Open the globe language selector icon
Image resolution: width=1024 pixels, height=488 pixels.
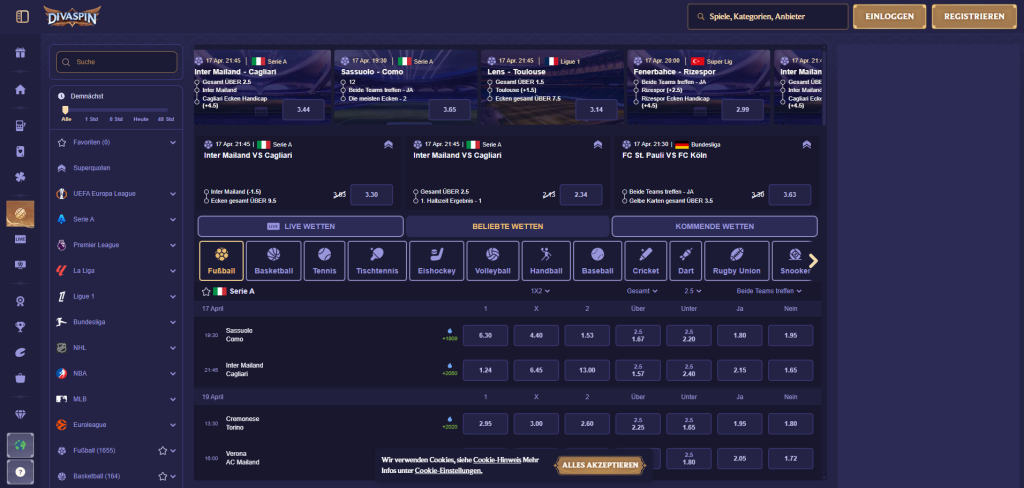[x=20, y=445]
